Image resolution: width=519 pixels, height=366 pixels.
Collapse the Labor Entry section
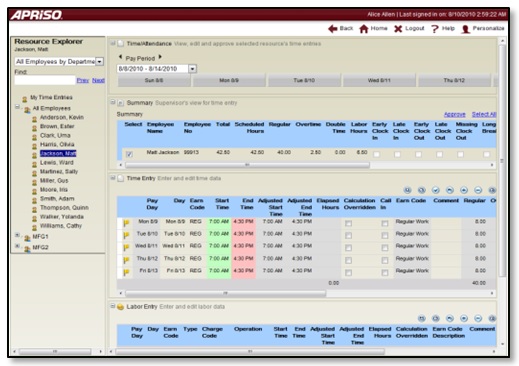(x=113, y=306)
